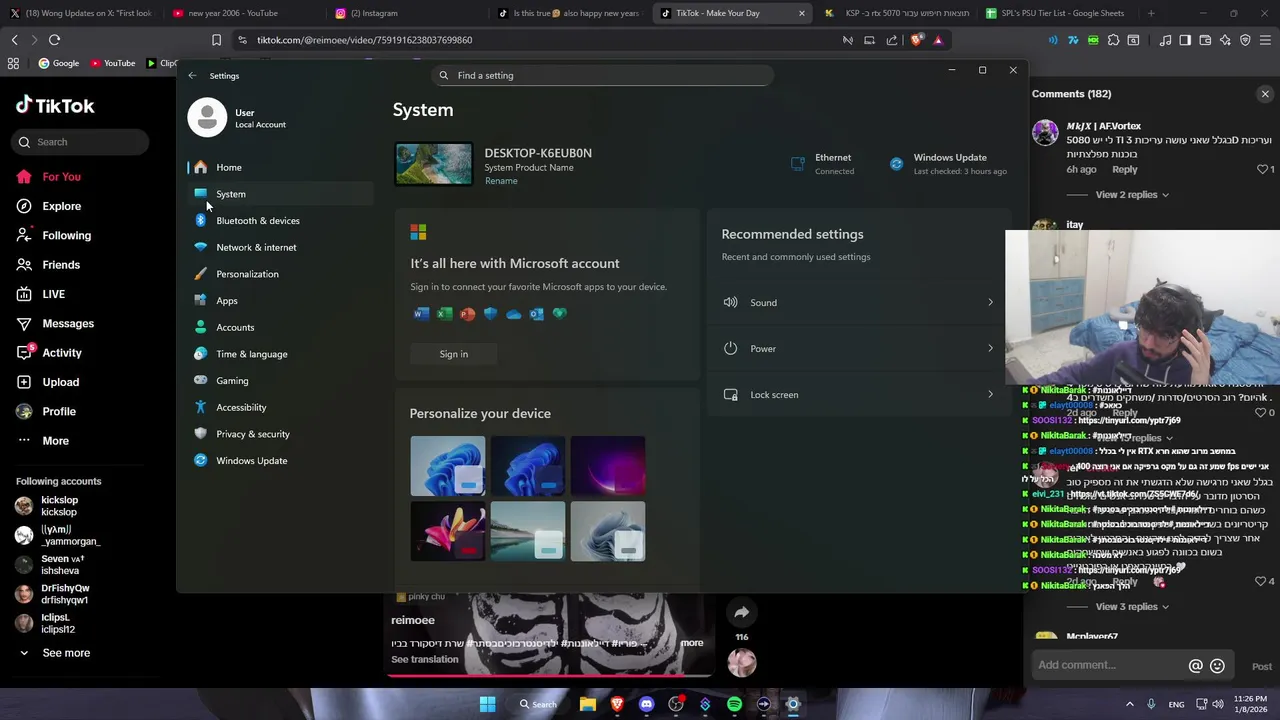Select the first light Windows bloom theme
The image size is (1280, 720).
point(448,466)
